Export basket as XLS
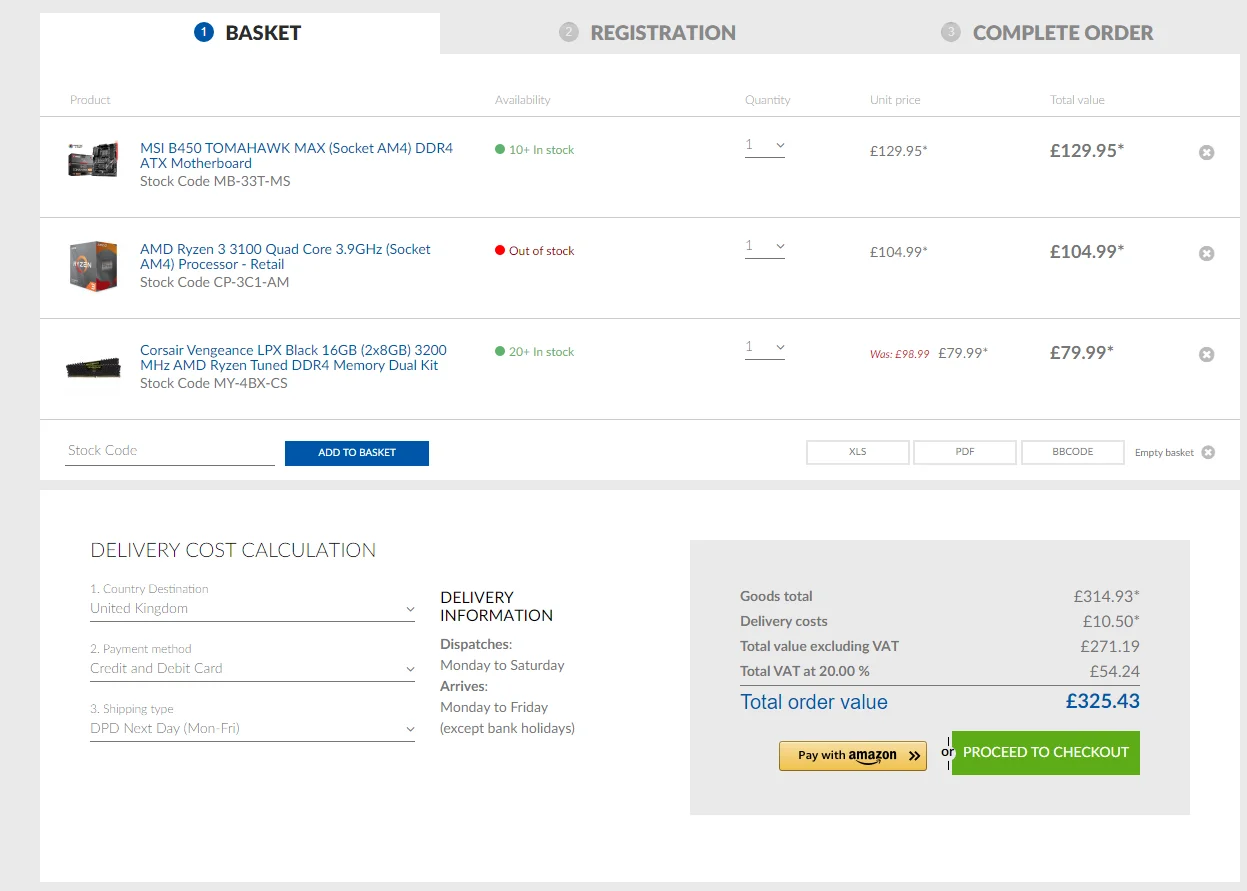This screenshot has width=1247, height=891. [858, 452]
